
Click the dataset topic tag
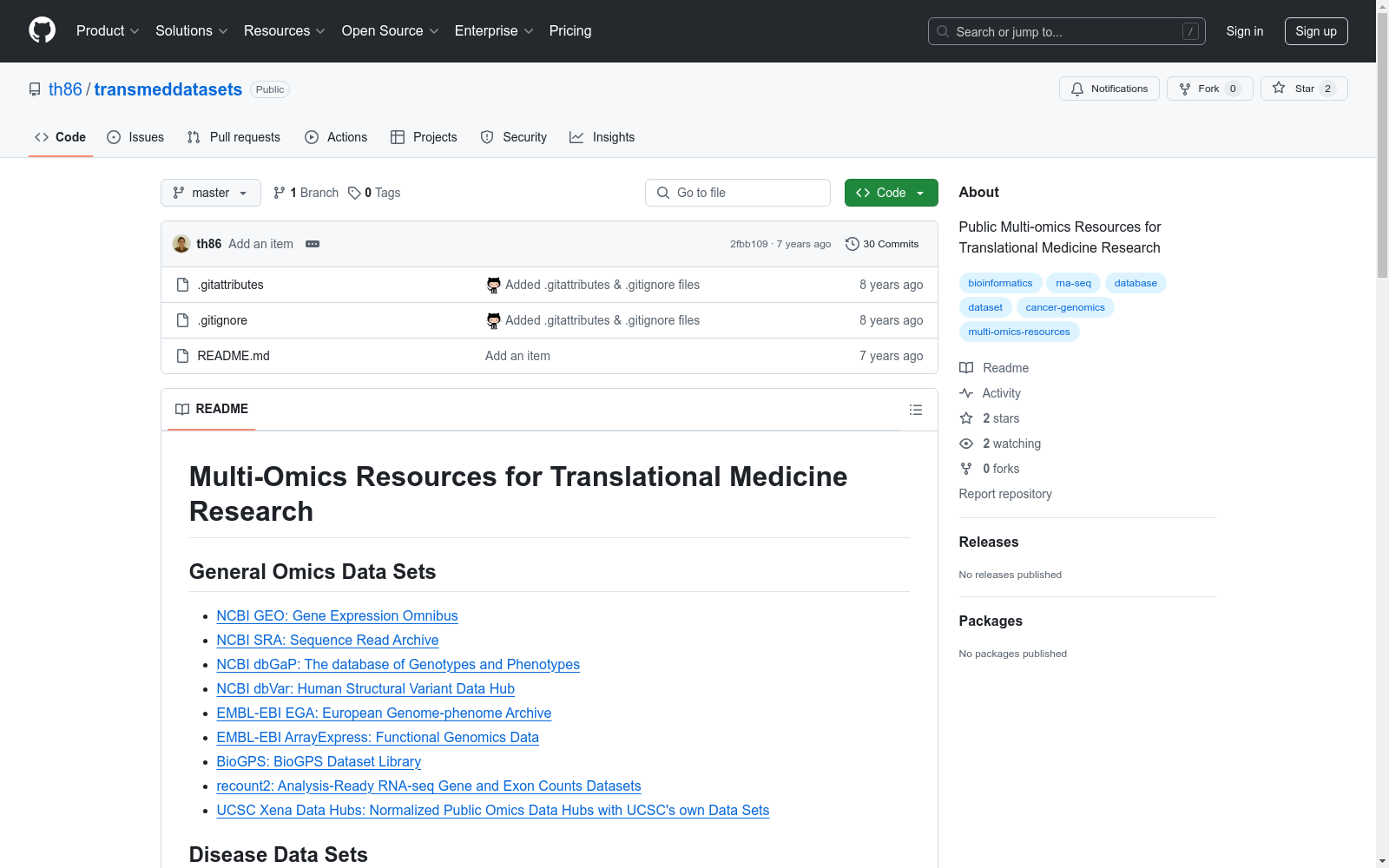pos(985,307)
